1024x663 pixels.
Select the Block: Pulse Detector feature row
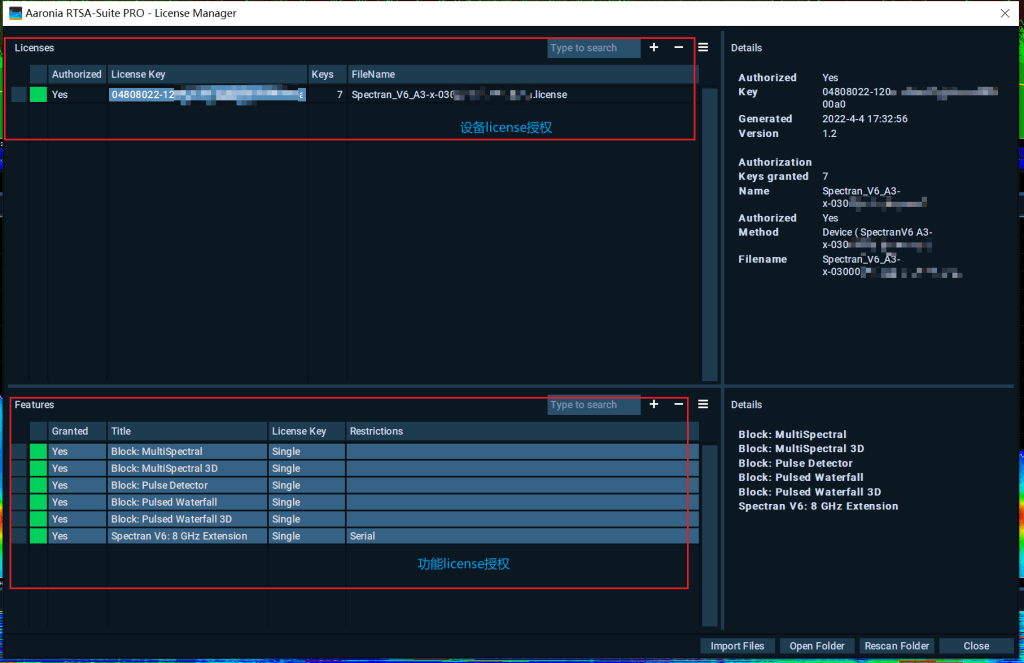tap(187, 486)
